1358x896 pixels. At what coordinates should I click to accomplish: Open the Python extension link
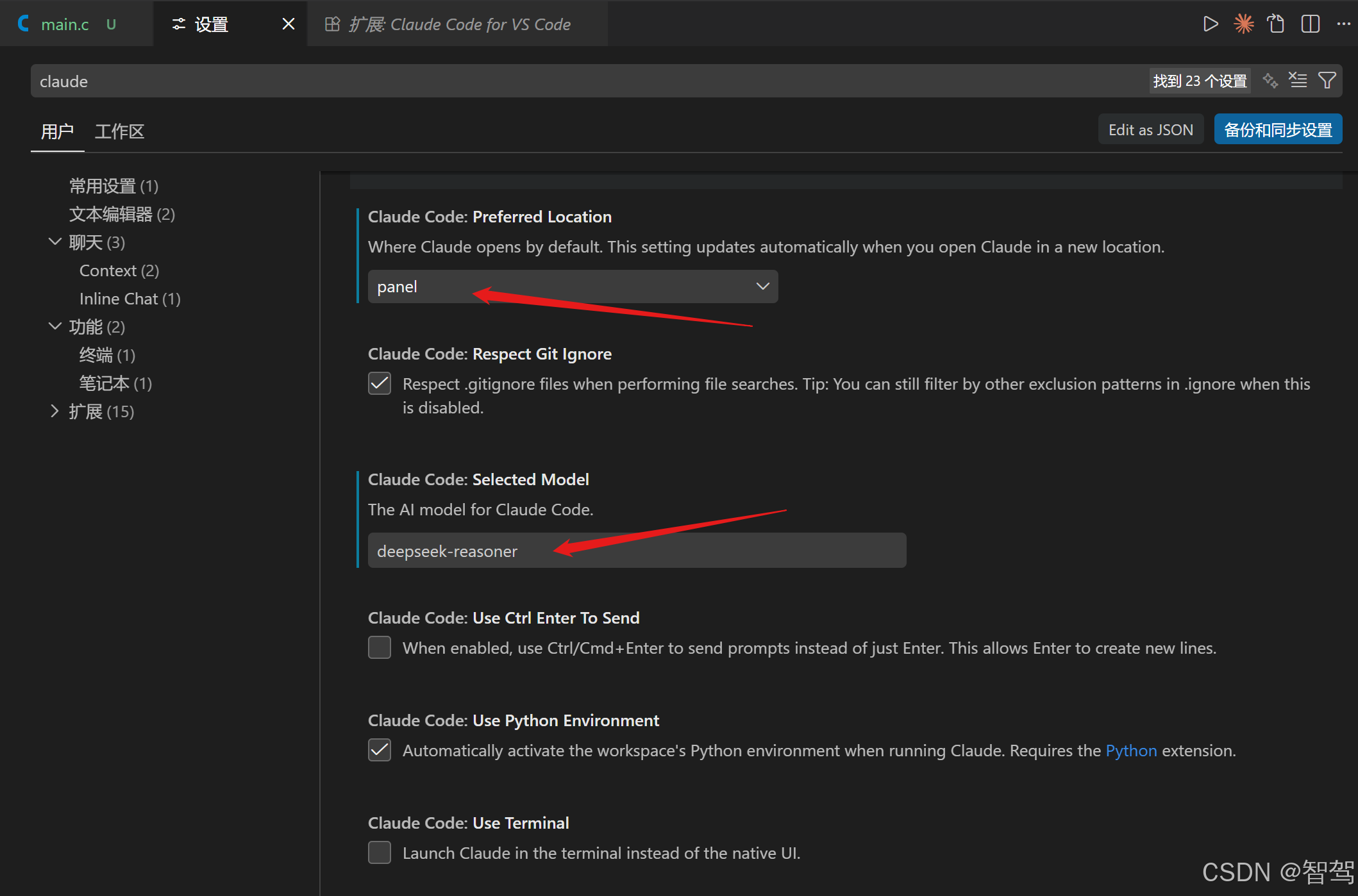[x=1131, y=751]
